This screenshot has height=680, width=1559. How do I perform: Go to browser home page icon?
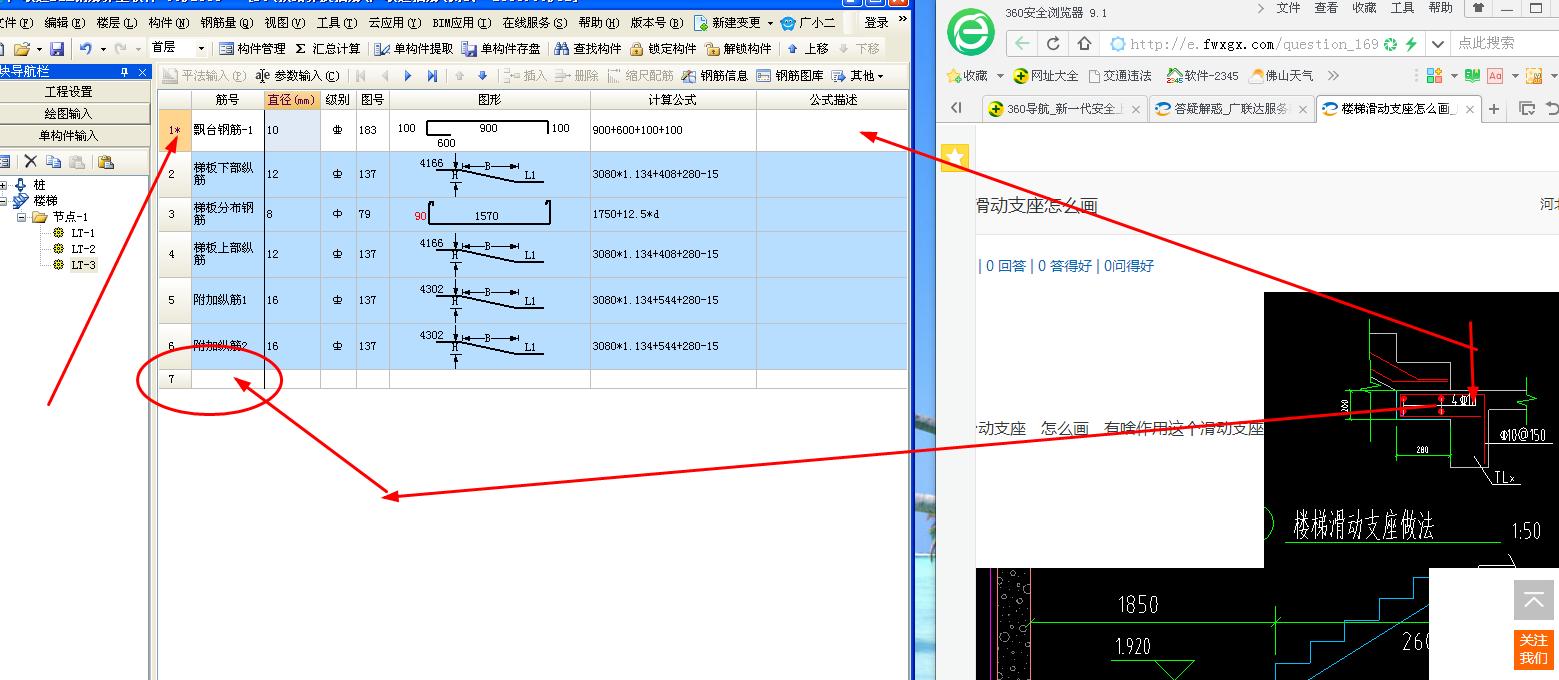(1085, 43)
